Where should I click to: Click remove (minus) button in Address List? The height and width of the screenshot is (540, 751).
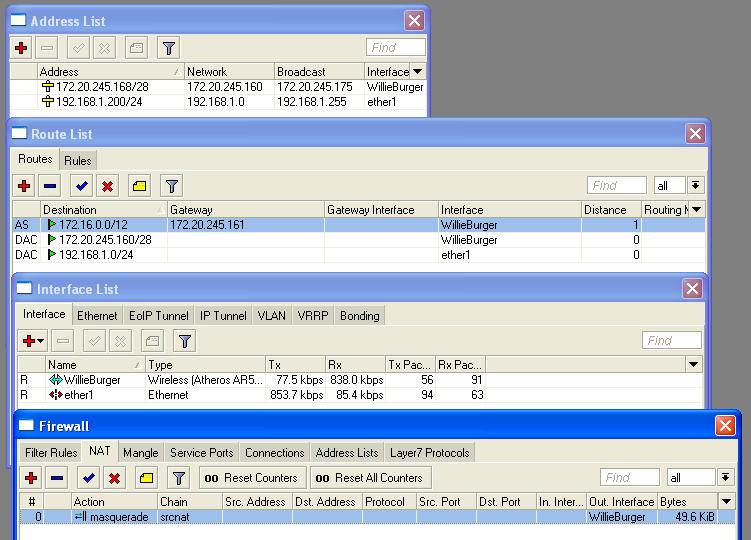pyautogui.click(x=47, y=48)
